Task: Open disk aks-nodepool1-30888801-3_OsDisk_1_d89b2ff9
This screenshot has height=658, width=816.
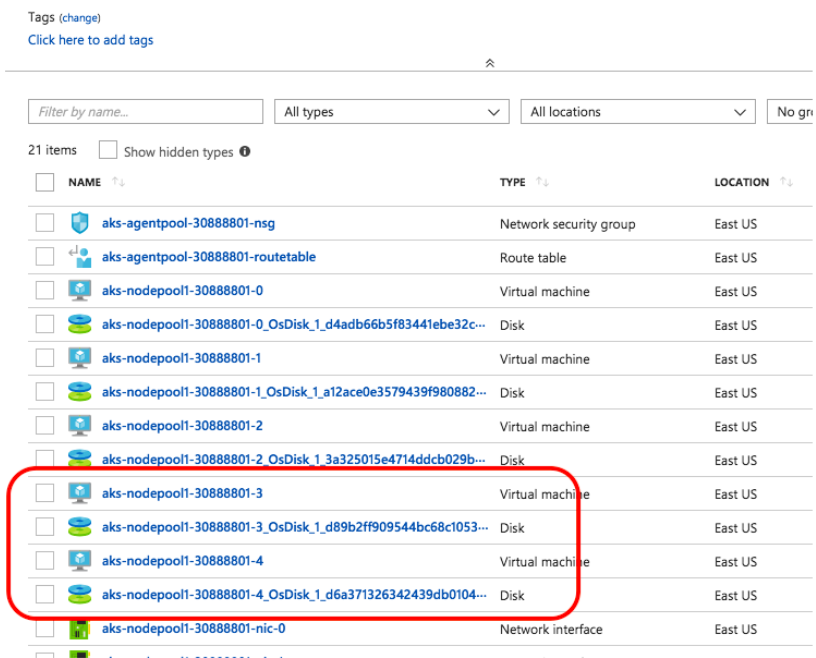Action: click(295, 527)
